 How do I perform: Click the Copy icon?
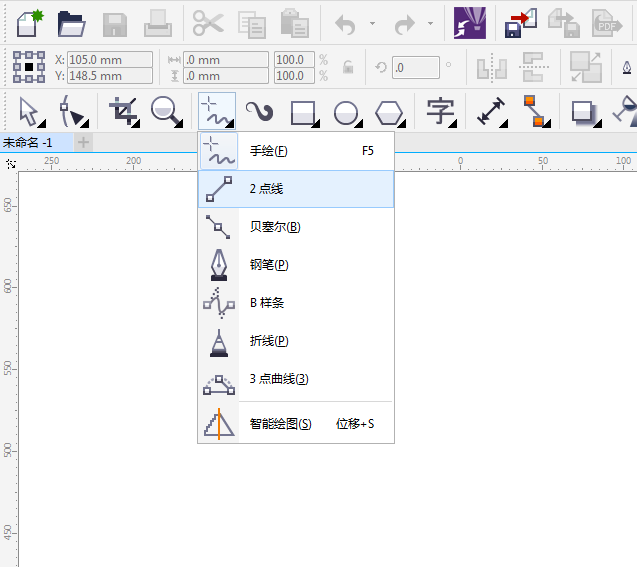pos(252,25)
